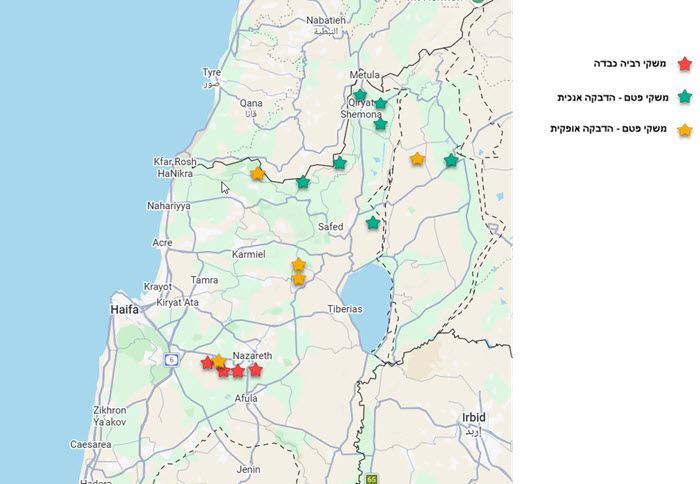
Task: Click the teal star just below Shemona label
Action: [380, 124]
